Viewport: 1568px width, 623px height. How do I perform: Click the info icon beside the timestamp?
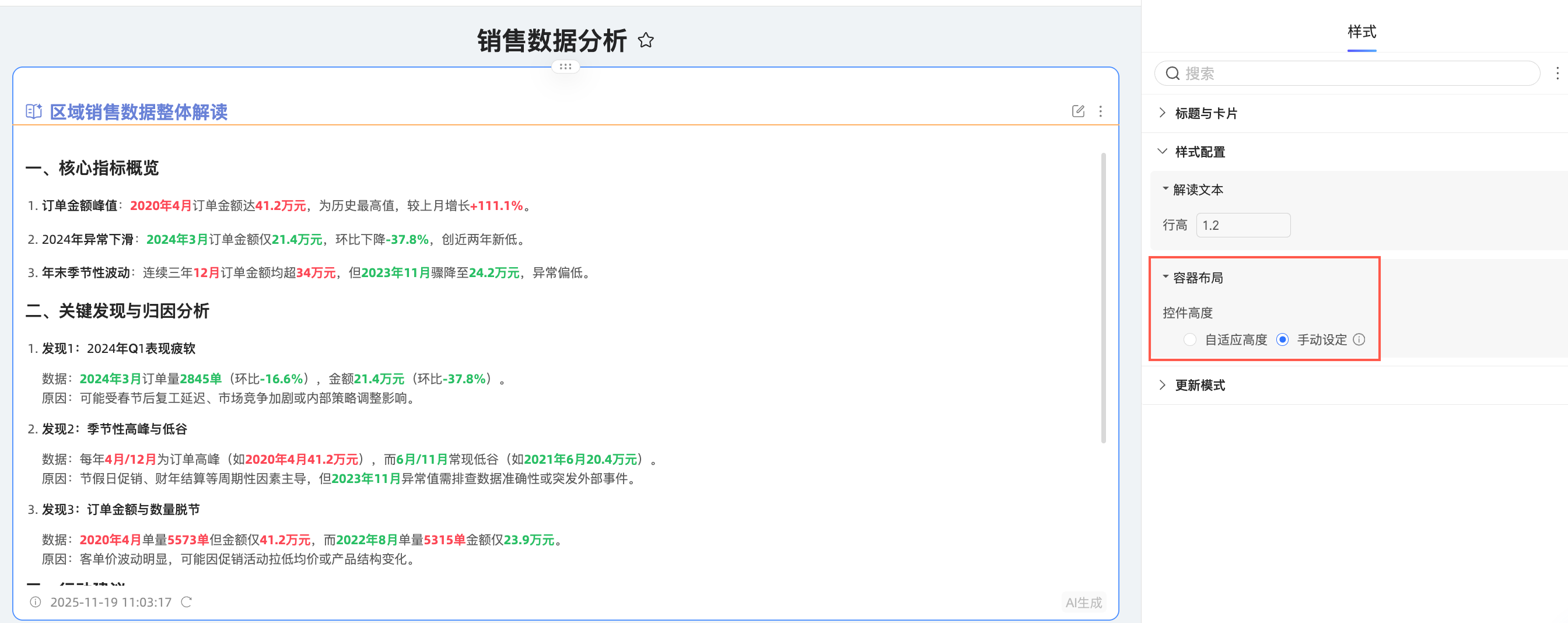[36, 601]
